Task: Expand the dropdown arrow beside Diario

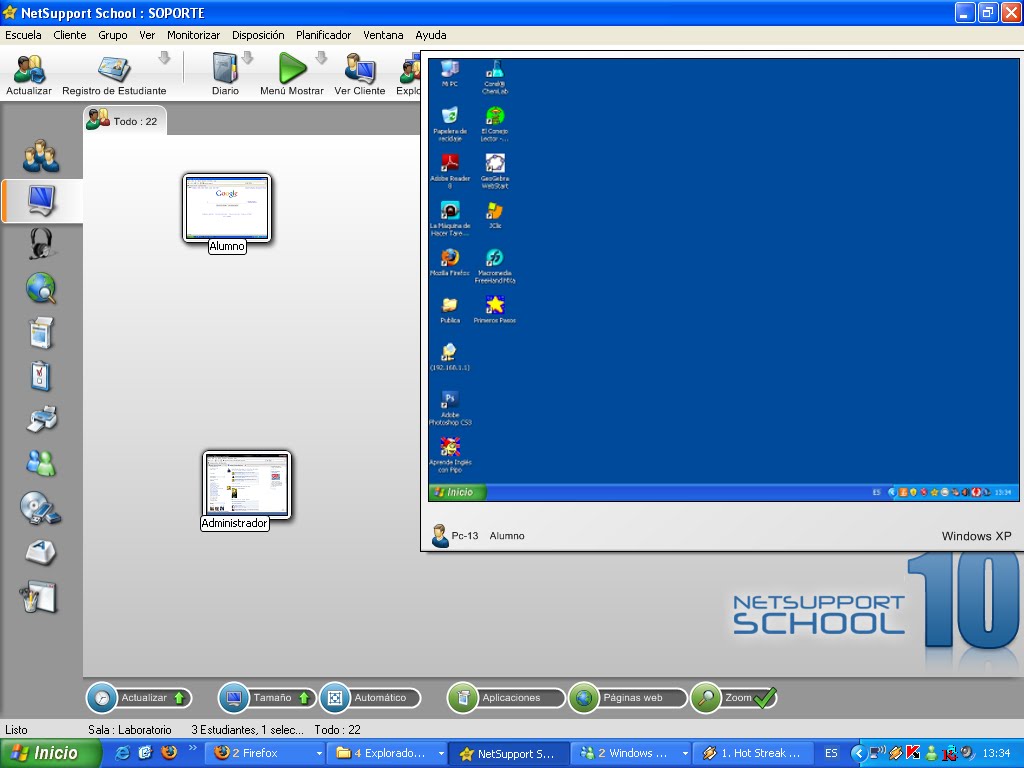Action: pyautogui.click(x=248, y=59)
